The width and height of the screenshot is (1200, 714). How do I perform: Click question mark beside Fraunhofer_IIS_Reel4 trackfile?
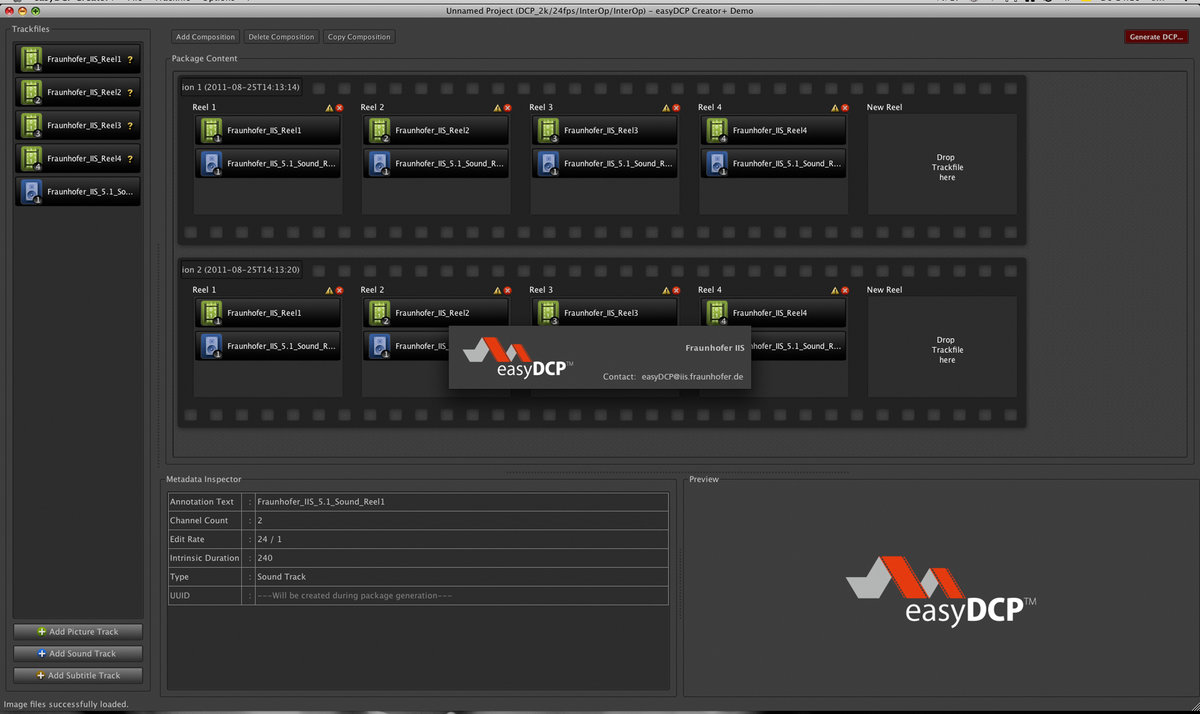[130, 158]
